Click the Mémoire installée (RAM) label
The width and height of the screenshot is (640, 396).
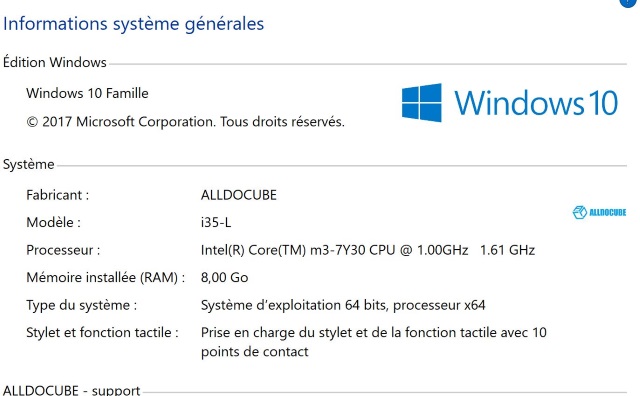(x=106, y=278)
